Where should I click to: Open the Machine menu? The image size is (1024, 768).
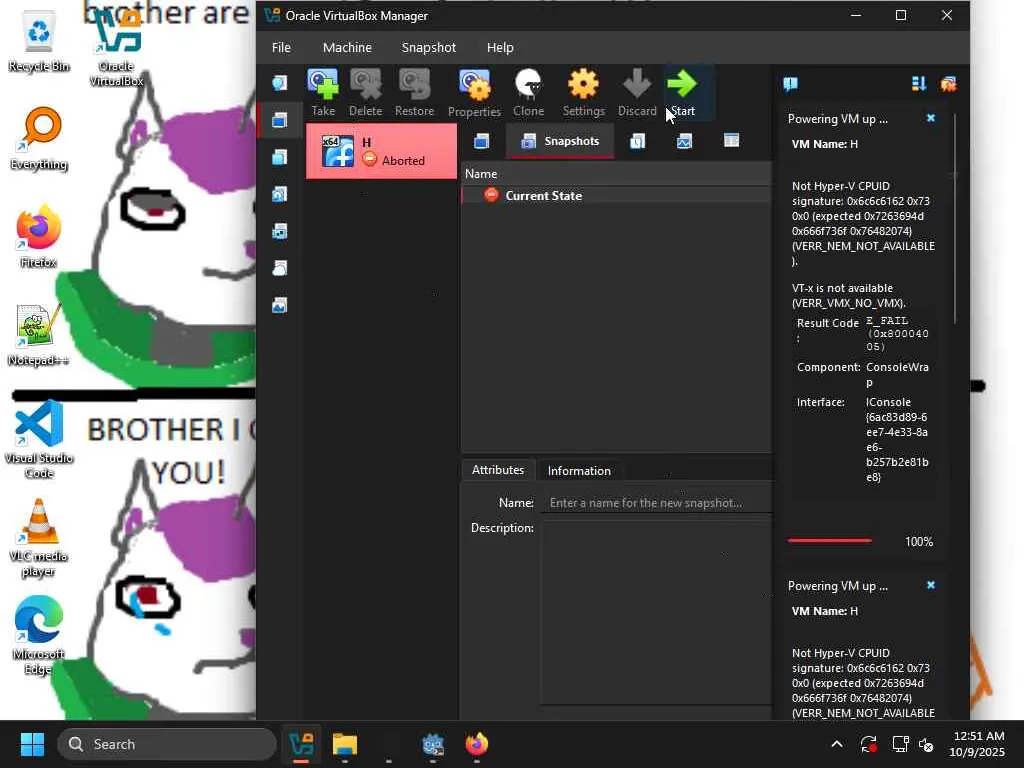[x=347, y=48]
